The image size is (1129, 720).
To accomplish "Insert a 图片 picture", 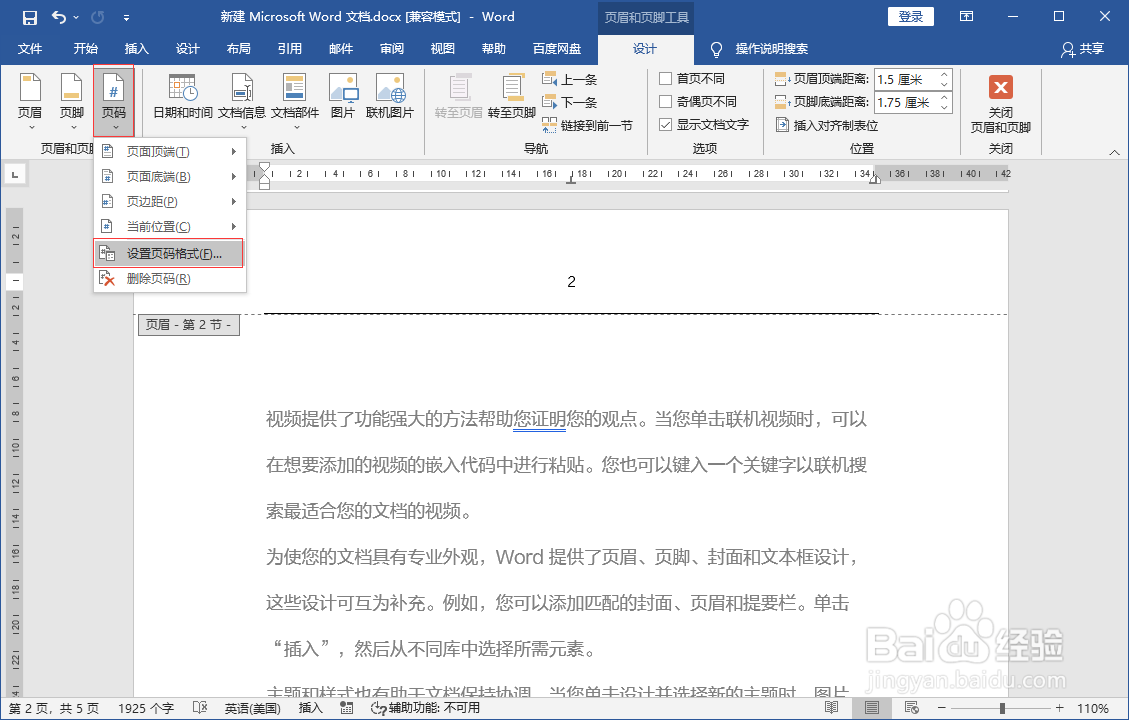I will pos(343,96).
